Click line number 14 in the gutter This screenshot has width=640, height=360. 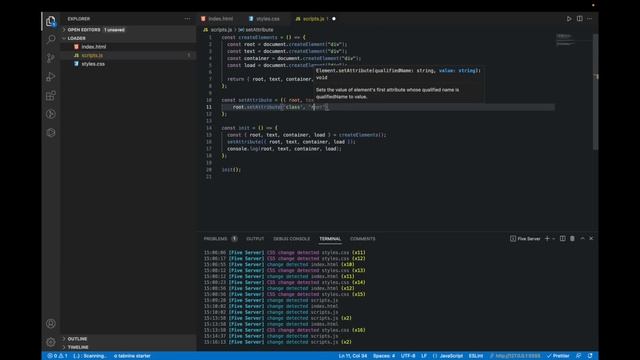pos(209,128)
